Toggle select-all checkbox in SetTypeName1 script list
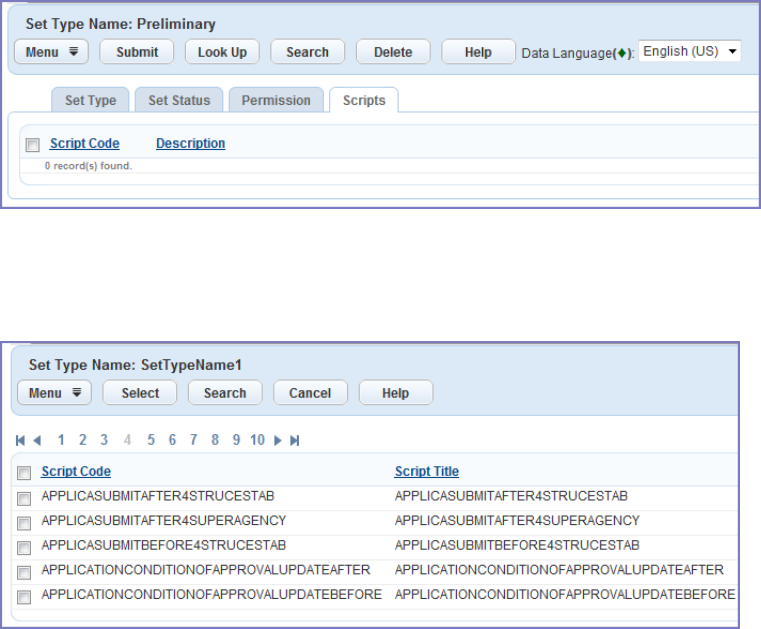 tap(24, 473)
